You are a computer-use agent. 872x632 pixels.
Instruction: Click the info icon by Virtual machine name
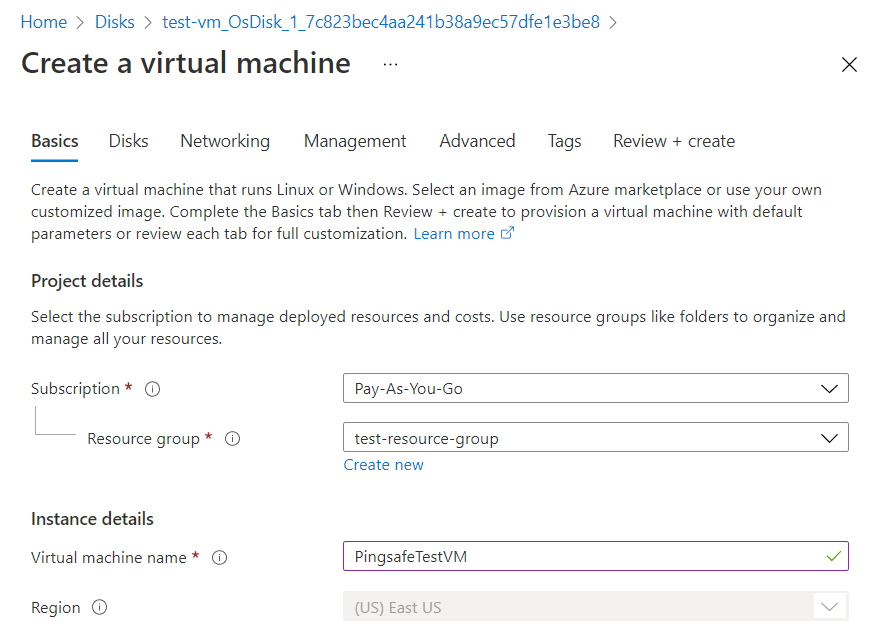pyautogui.click(x=220, y=558)
